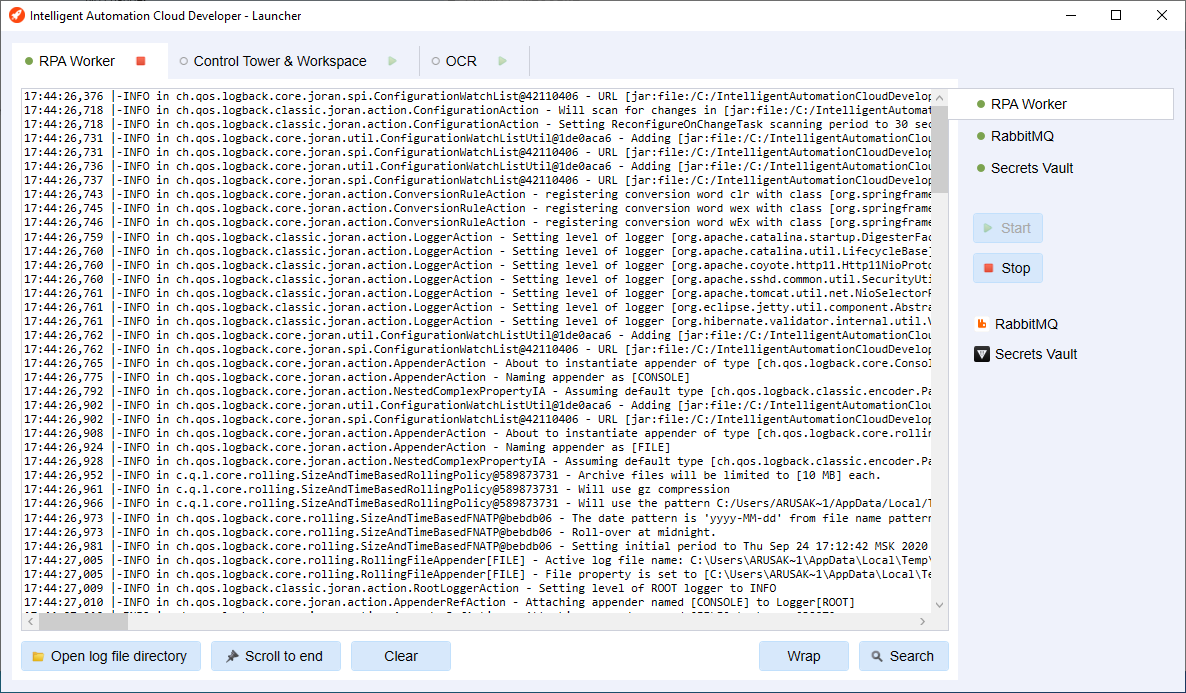Maximize the Launcher window
Viewport: 1186px width, 693px height.
coord(1116,15)
